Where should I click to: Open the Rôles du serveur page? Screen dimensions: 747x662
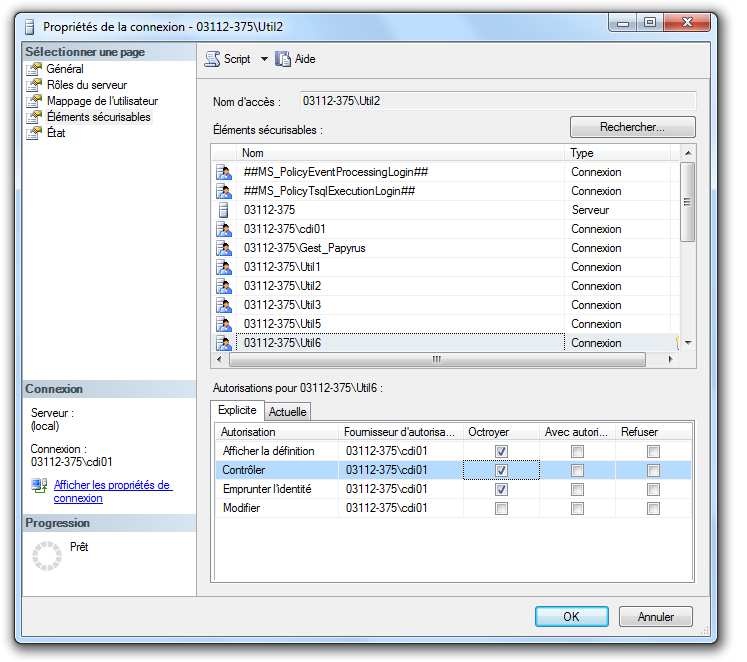click(x=87, y=85)
